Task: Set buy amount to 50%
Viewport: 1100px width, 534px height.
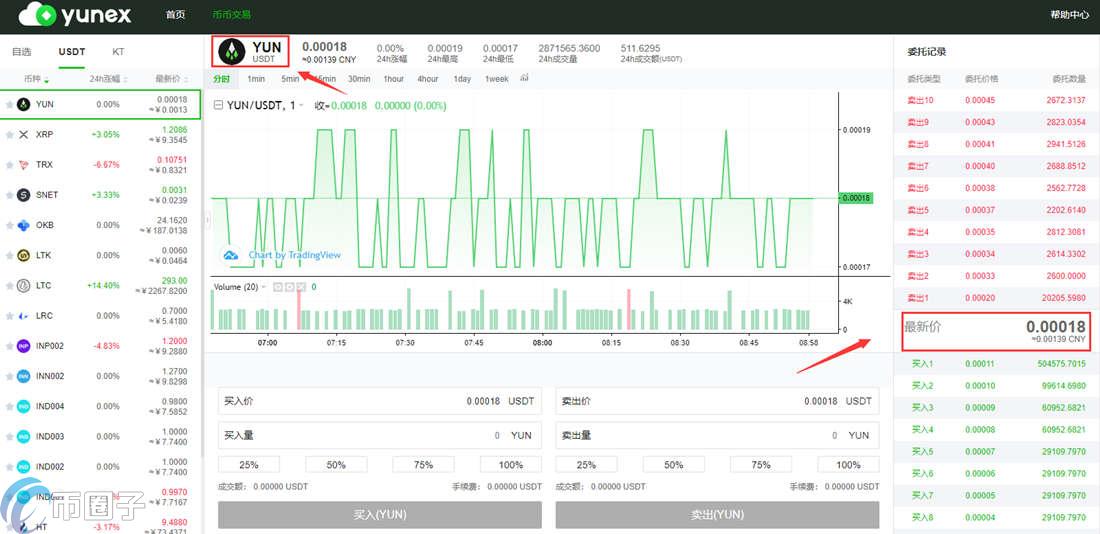Action: pos(336,464)
